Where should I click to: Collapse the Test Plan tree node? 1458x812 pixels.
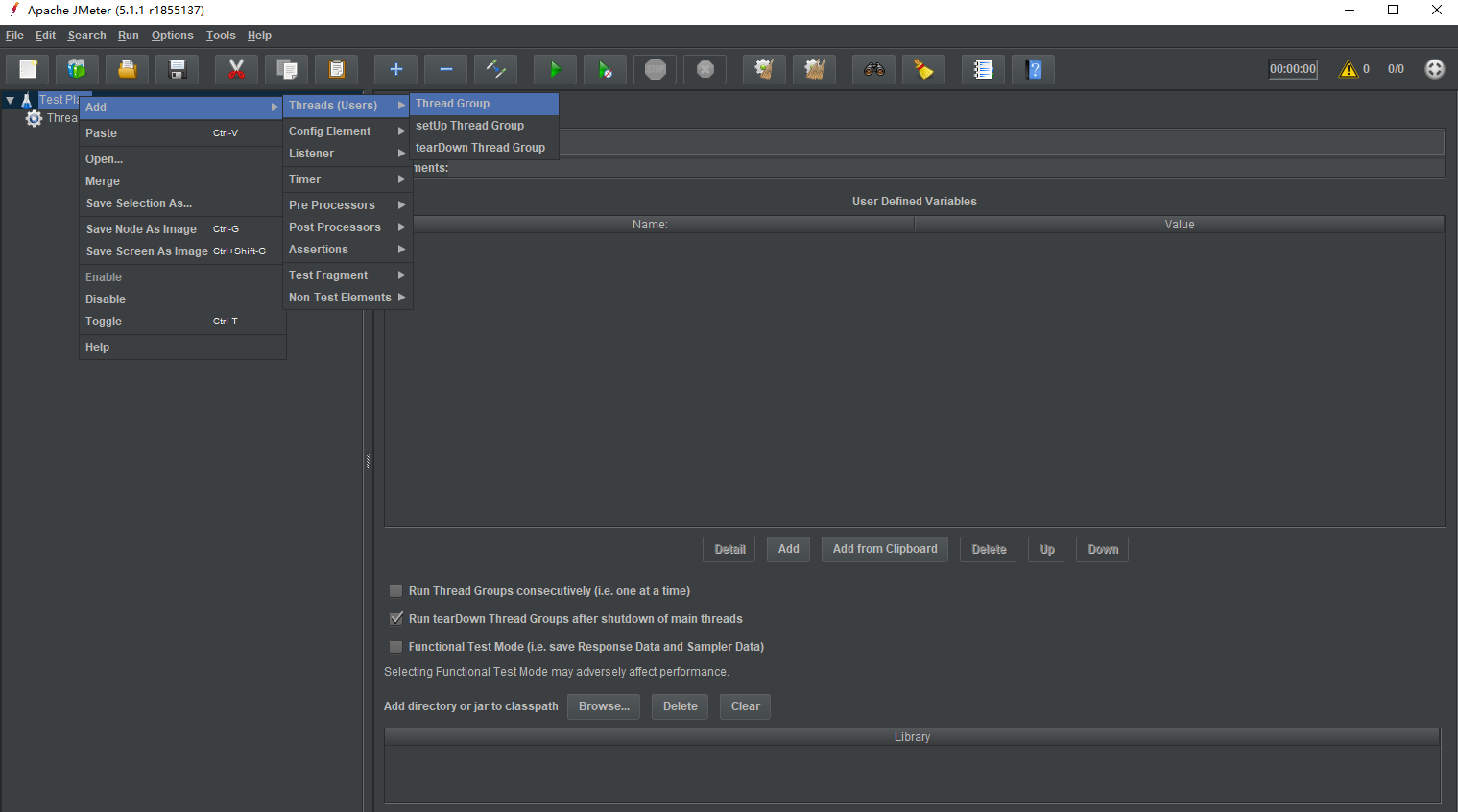click(x=10, y=100)
